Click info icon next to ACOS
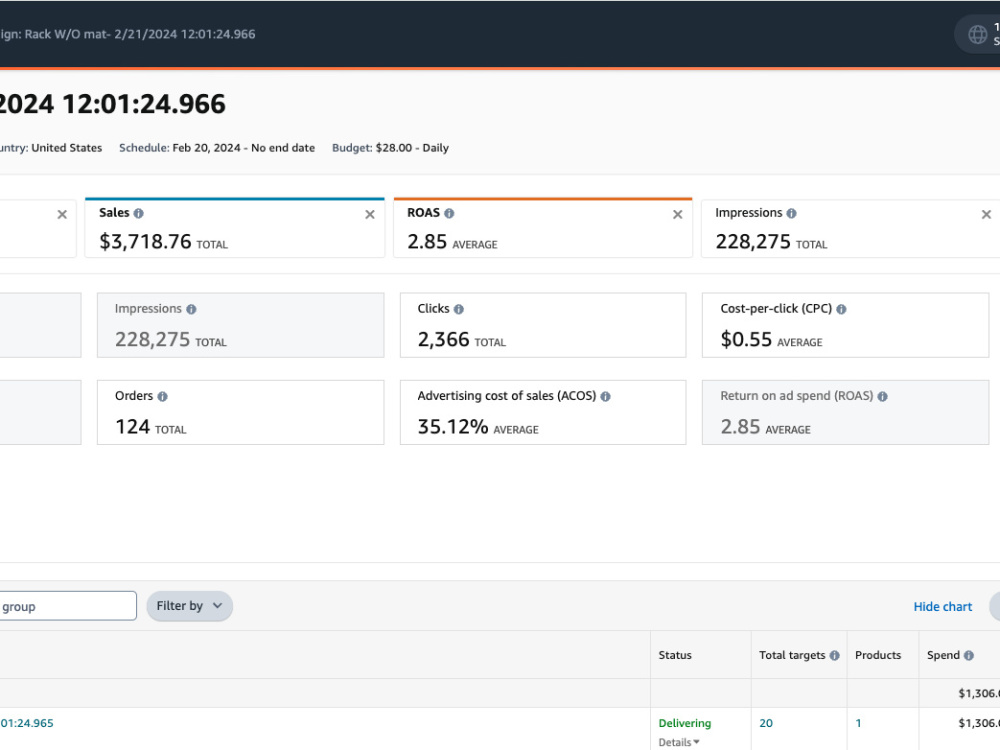 [605, 397]
